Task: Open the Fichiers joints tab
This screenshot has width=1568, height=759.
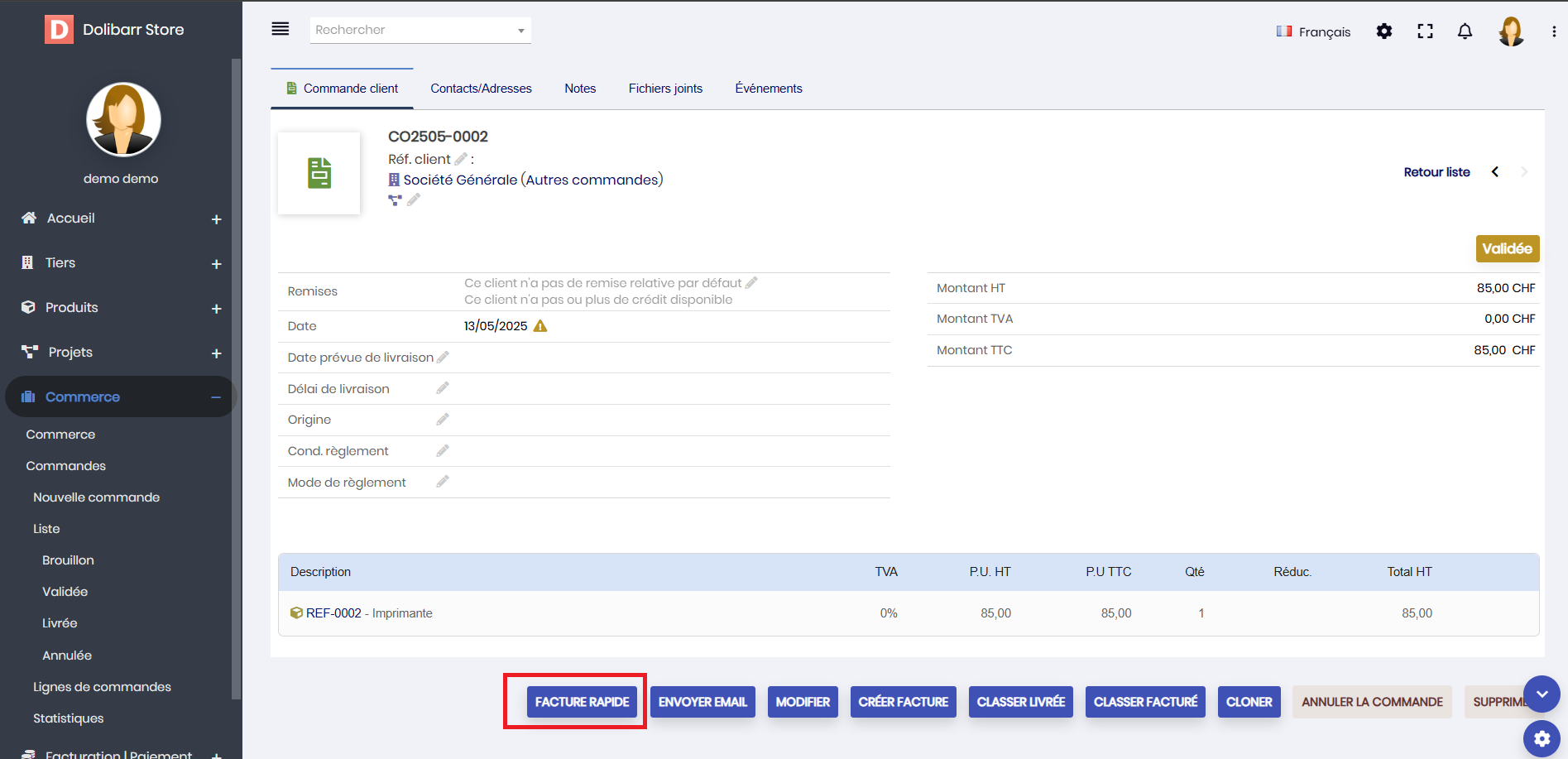Action: coord(665,89)
